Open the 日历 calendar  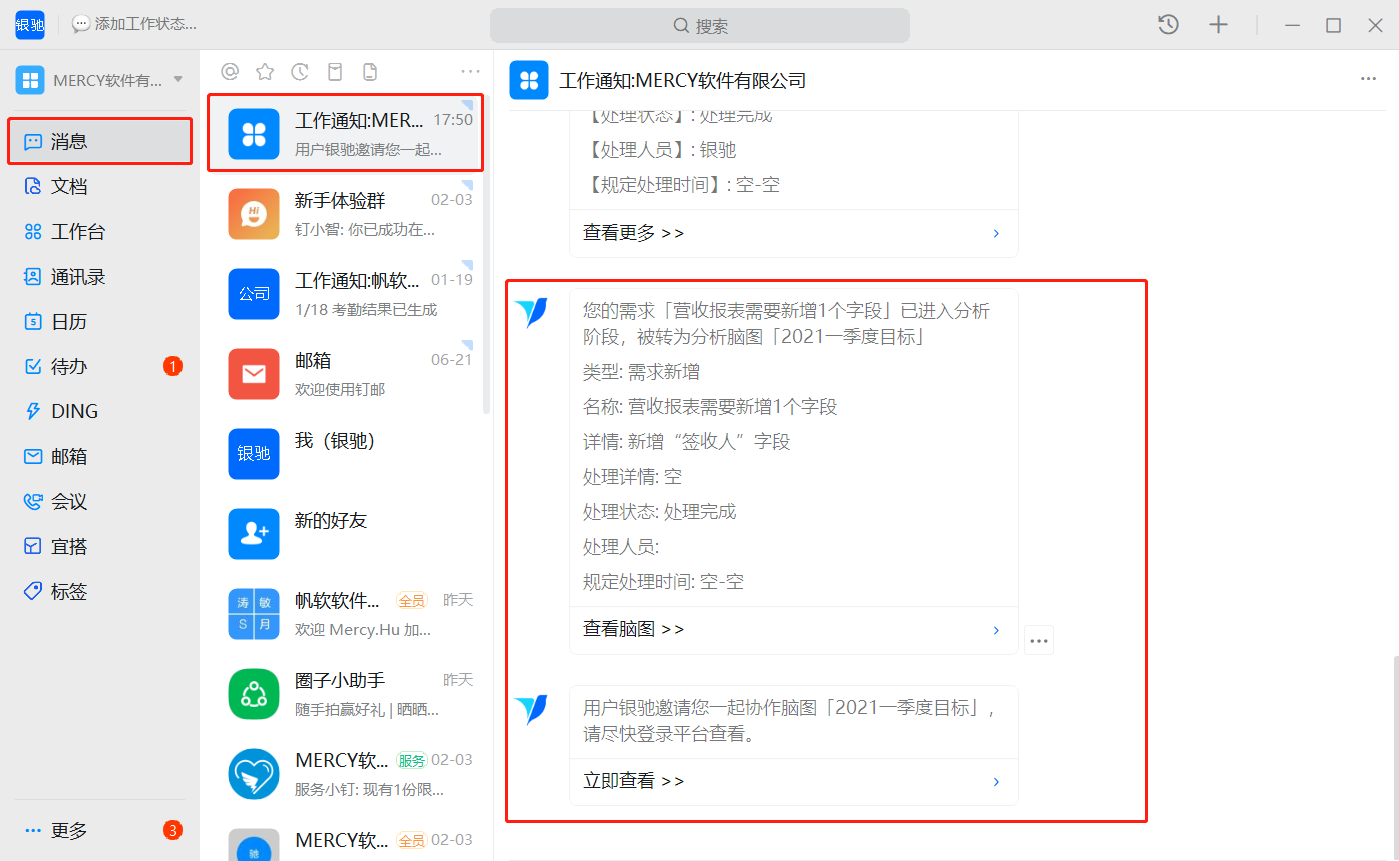click(100, 321)
